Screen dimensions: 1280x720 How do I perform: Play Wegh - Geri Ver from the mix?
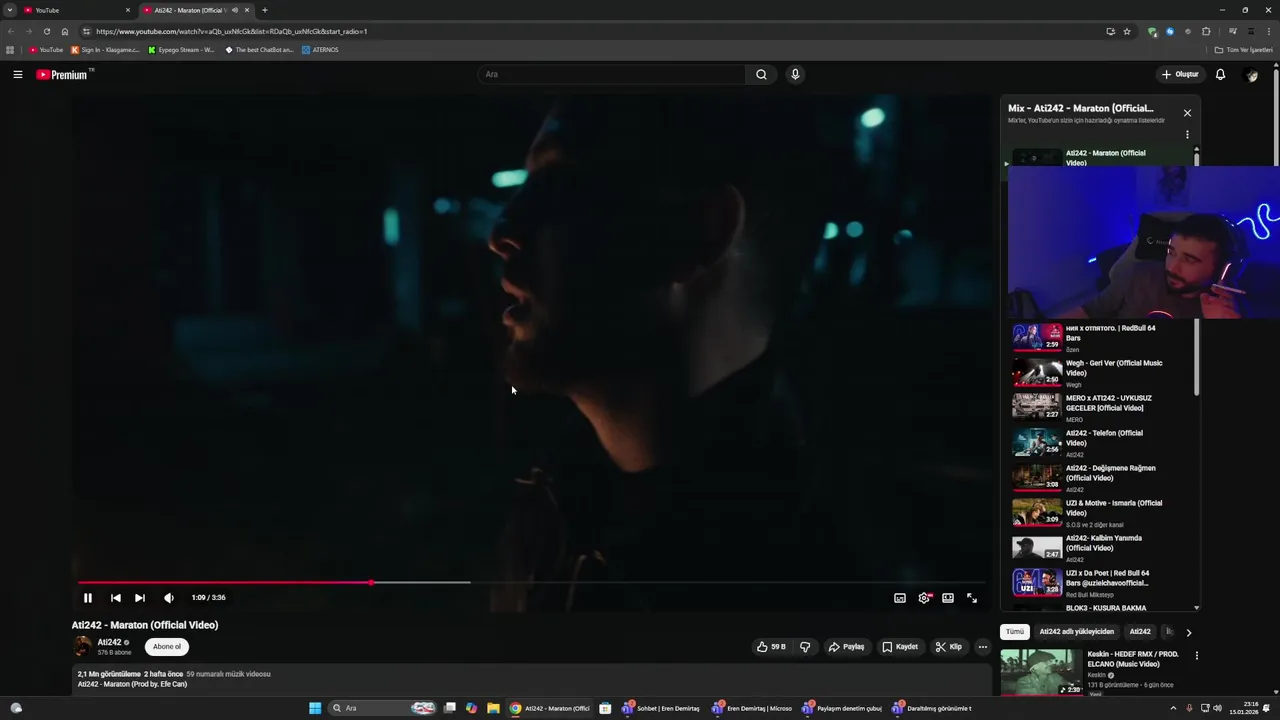(1100, 374)
